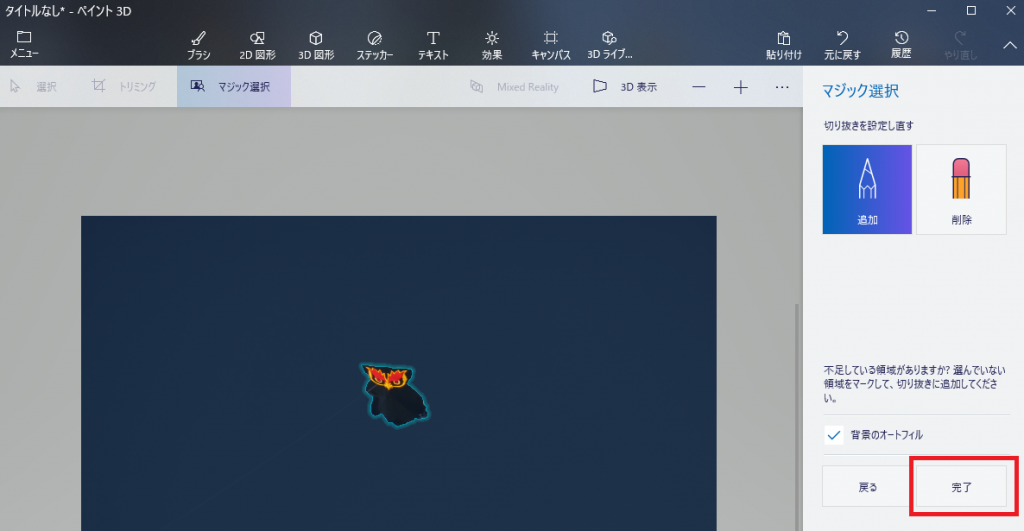The image size is (1024, 531).
Task: Collapse the ribbon with the chevron
Action: [x=1010, y=45]
